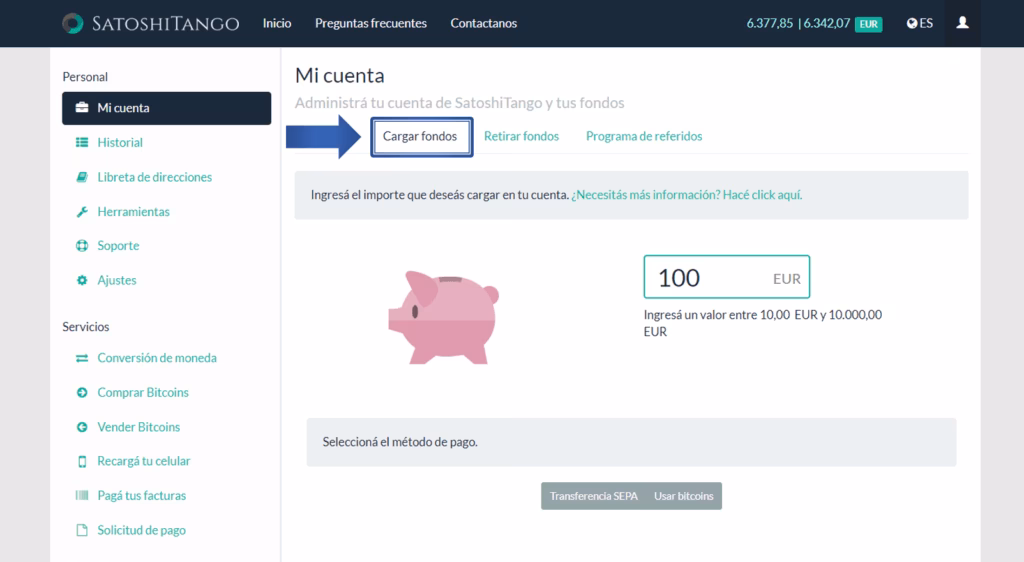Click the Ajustes gear icon
This screenshot has width=1024, height=562.
pyautogui.click(x=82, y=281)
